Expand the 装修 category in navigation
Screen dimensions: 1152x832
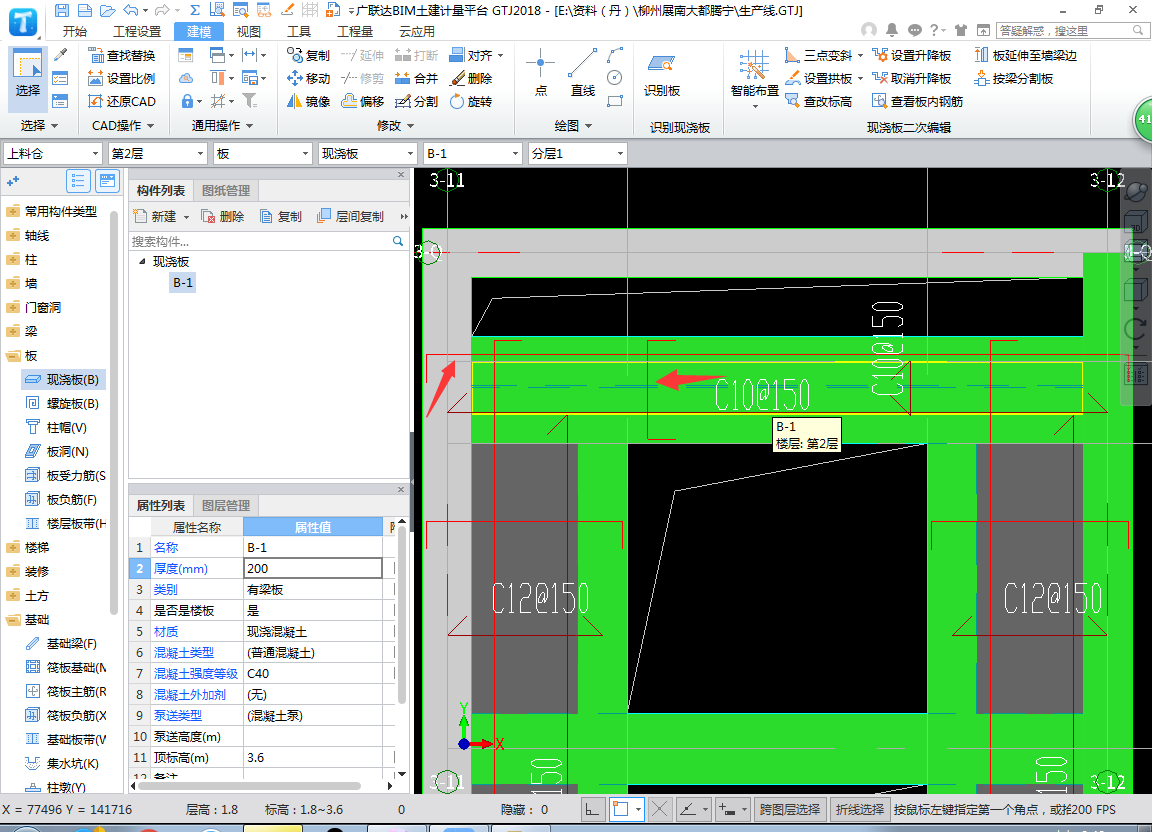13,572
